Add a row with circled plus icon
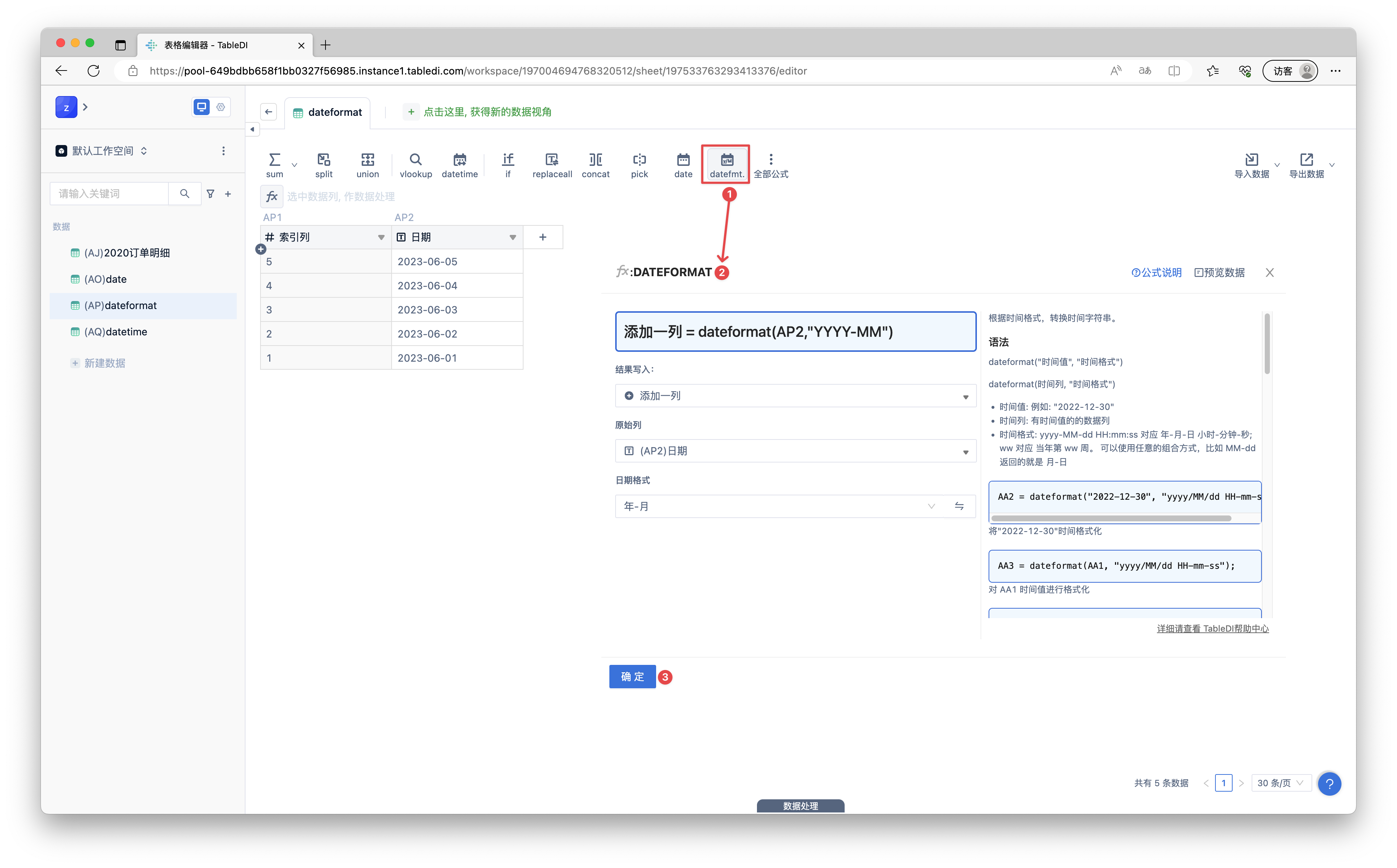Screen dimensions: 1397x868 [261, 249]
